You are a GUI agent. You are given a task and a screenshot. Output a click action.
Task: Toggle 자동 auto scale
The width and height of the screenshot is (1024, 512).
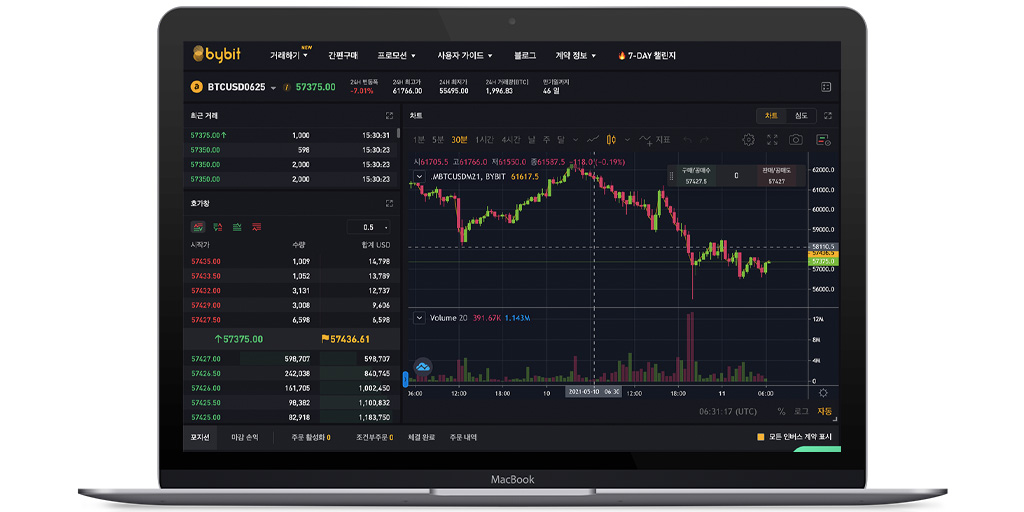825,411
